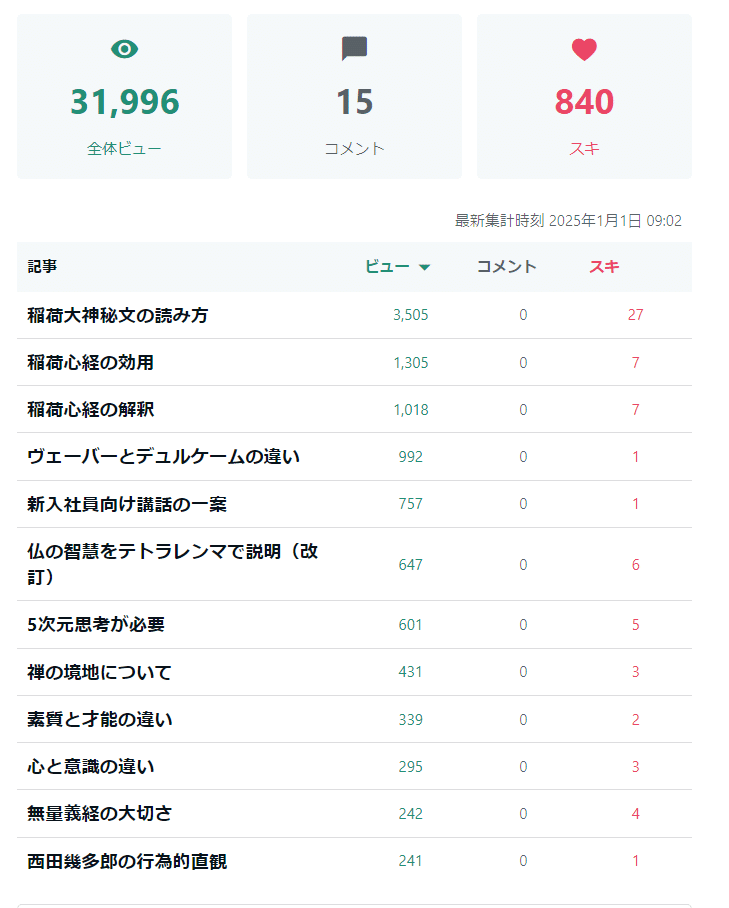Click the 31,996 total views card

124,97
